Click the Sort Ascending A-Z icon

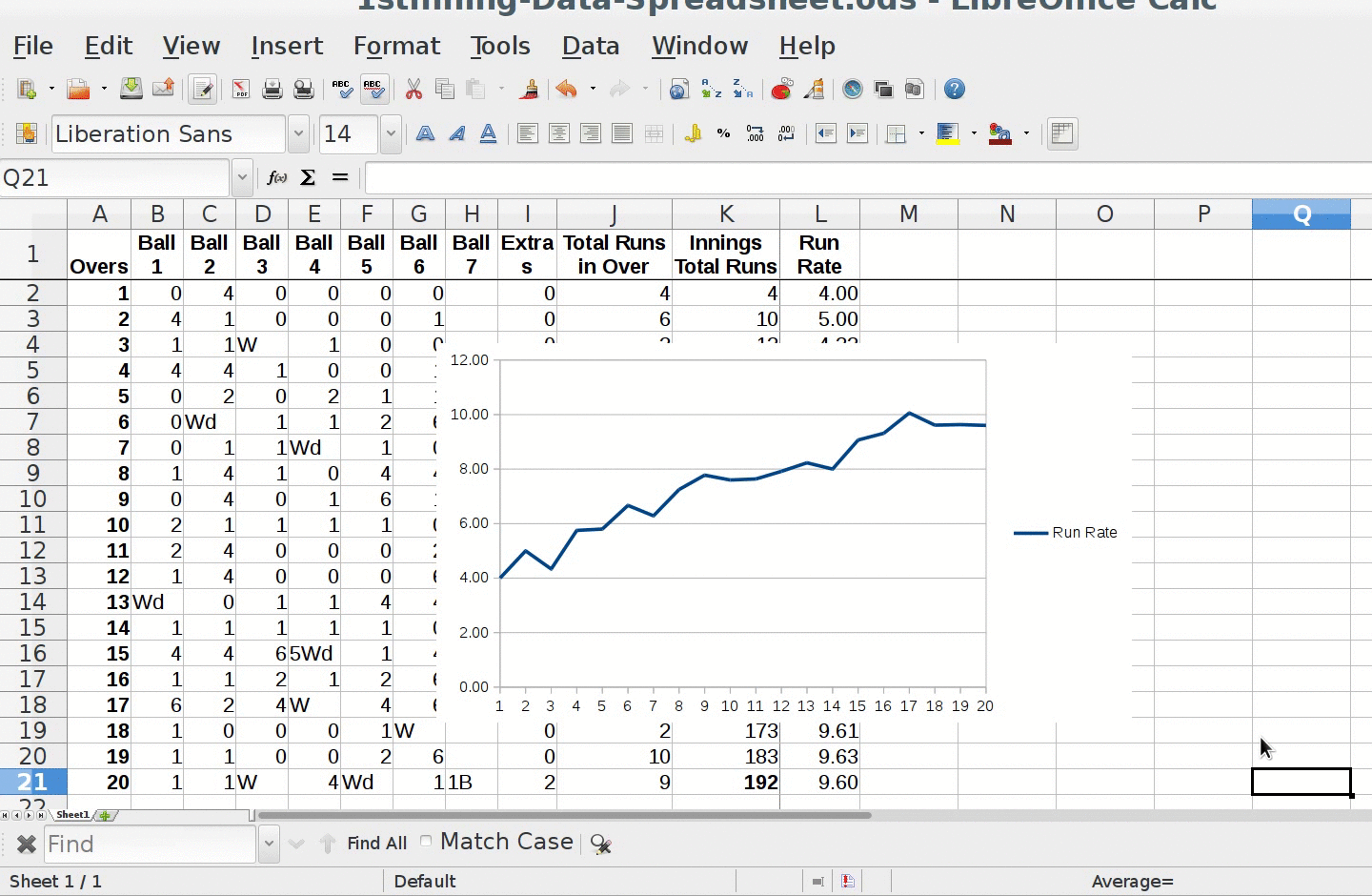[x=711, y=90]
